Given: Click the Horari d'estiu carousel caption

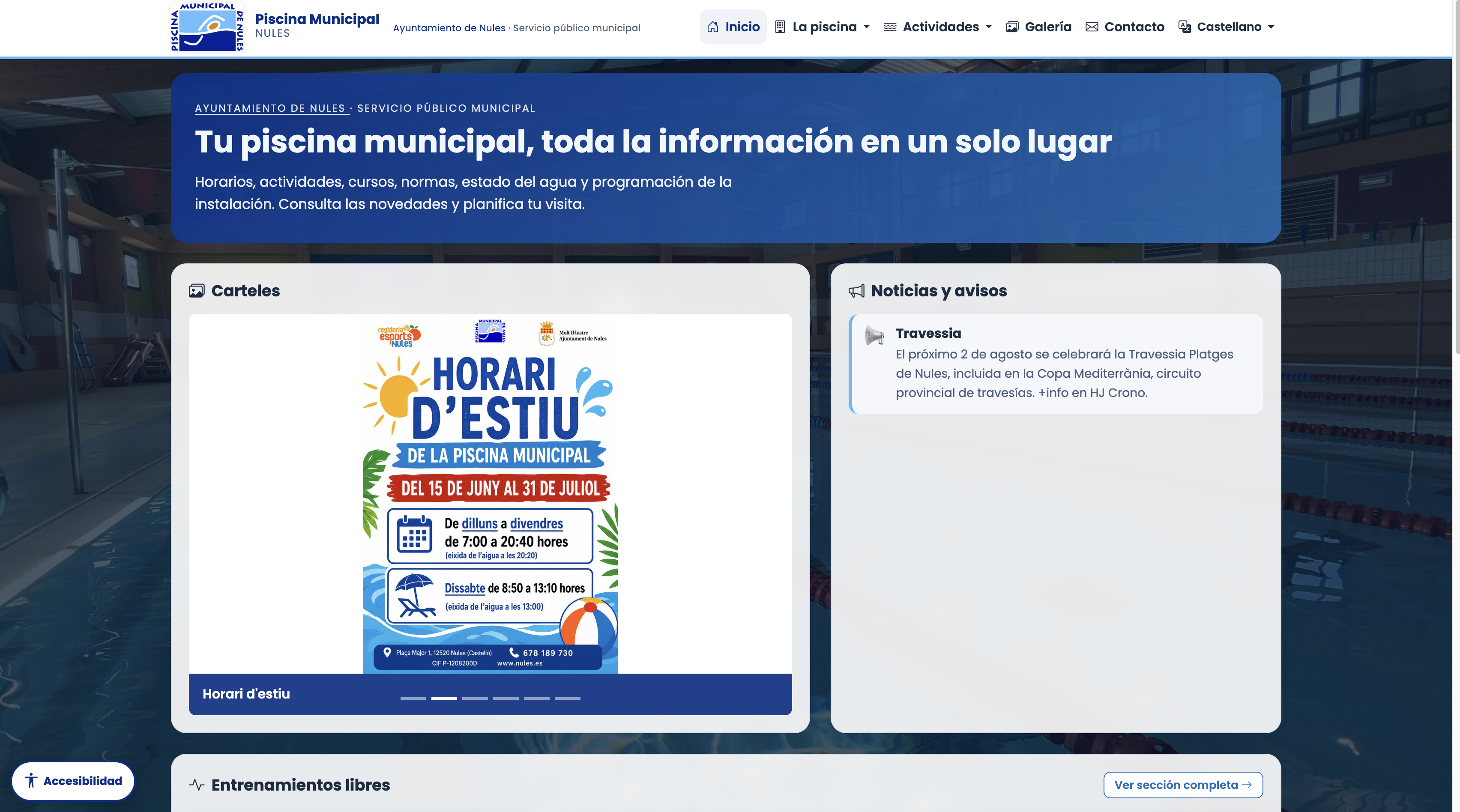Looking at the screenshot, I should [x=246, y=693].
